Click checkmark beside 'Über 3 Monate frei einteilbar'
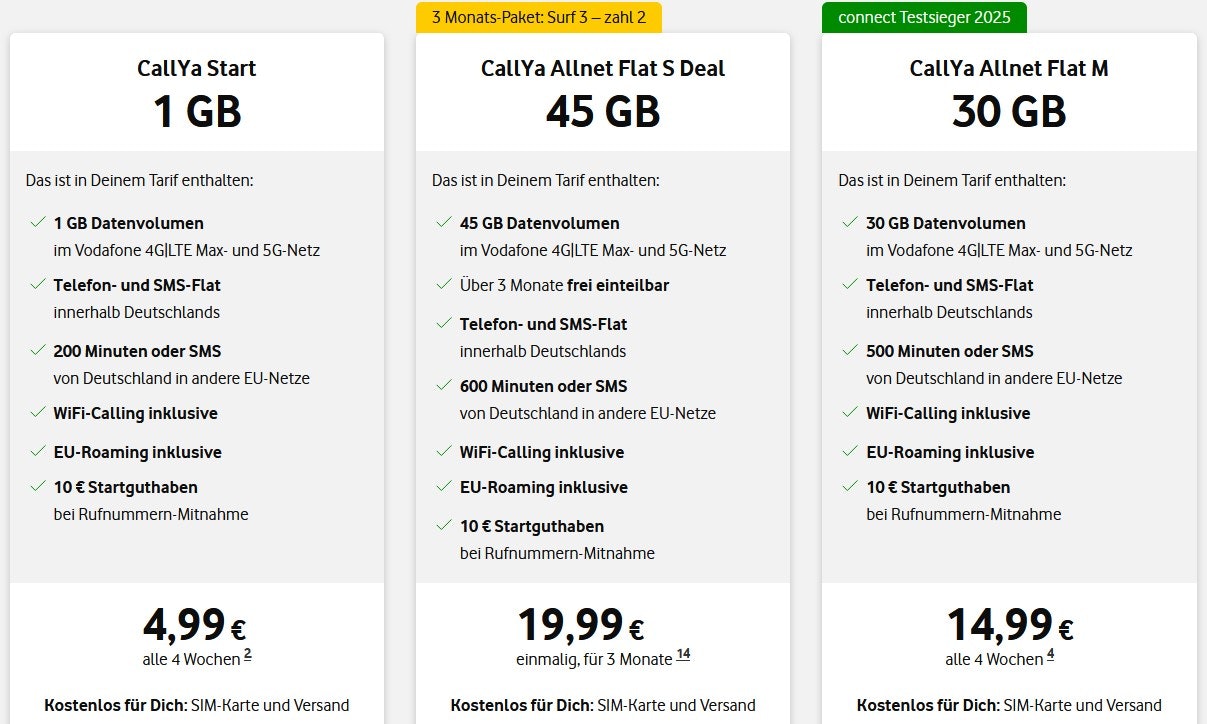Screen dimensions: 1207x724 pos(443,284)
